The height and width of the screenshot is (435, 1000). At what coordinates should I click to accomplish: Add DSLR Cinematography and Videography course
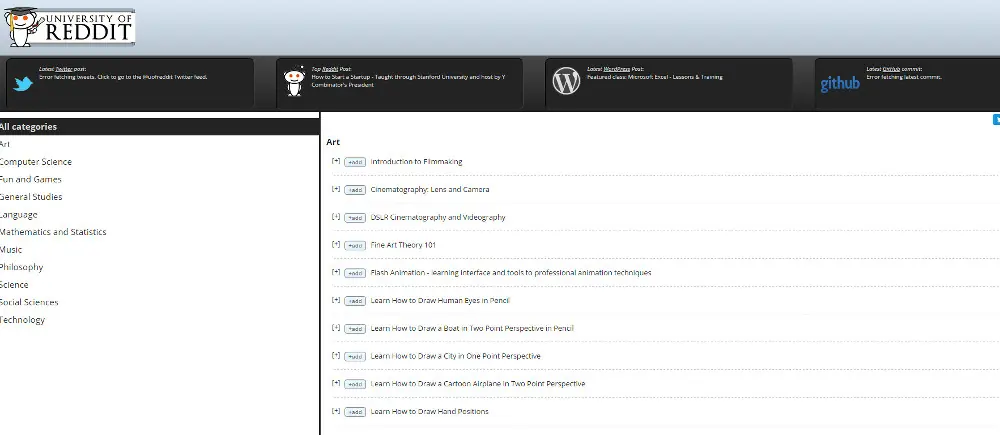pos(355,218)
